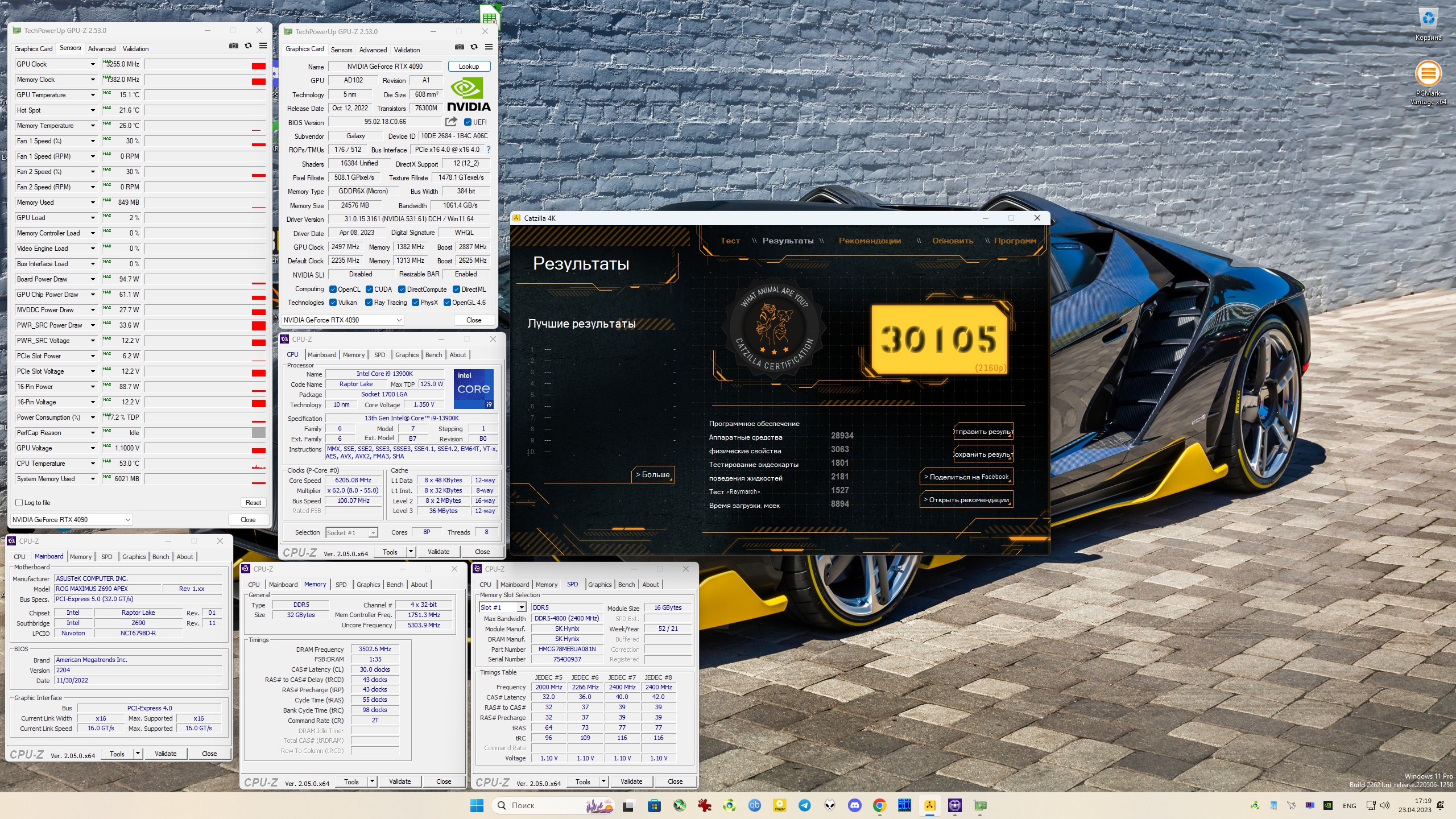Toggle the CUDA checkbox
This screenshot has width=1456, height=819.
(x=369, y=289)
